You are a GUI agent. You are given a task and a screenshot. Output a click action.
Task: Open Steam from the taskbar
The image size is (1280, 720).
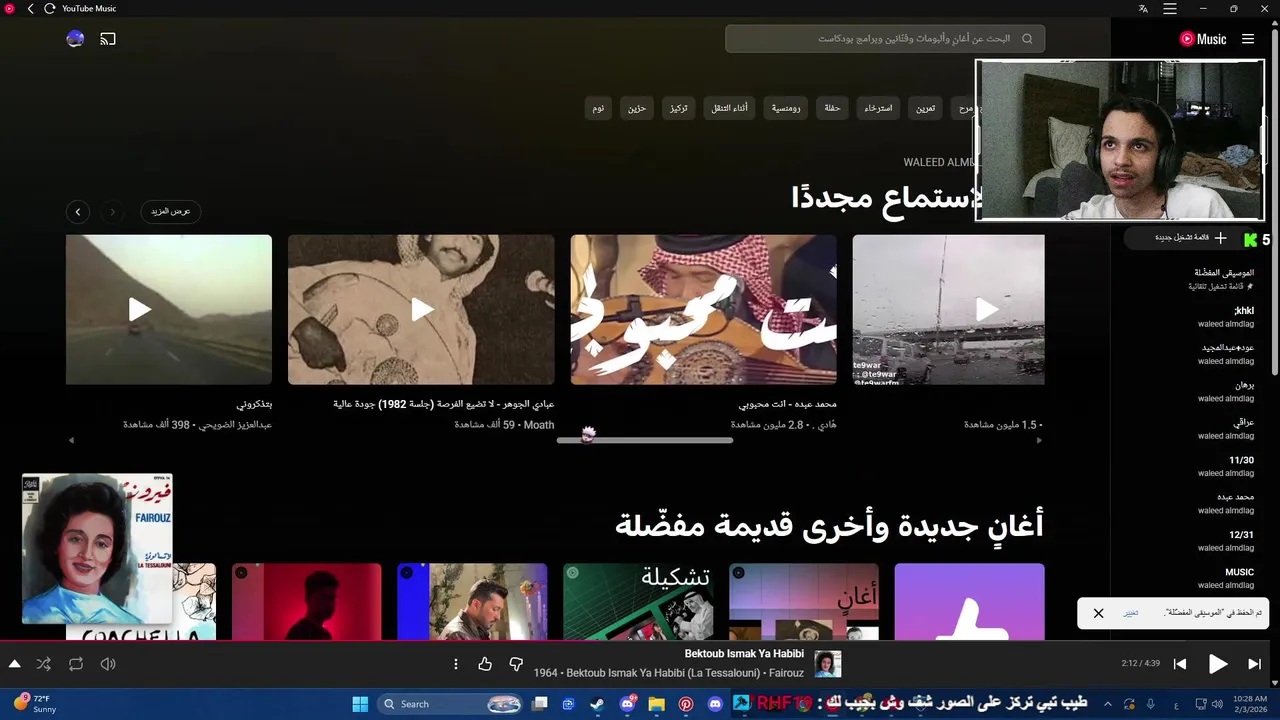tap(597, 704)
